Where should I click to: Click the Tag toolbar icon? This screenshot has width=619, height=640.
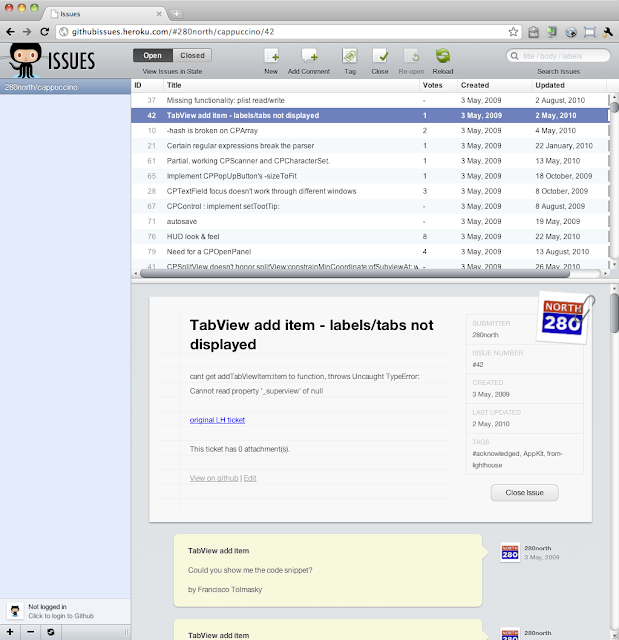click(350, 56)
